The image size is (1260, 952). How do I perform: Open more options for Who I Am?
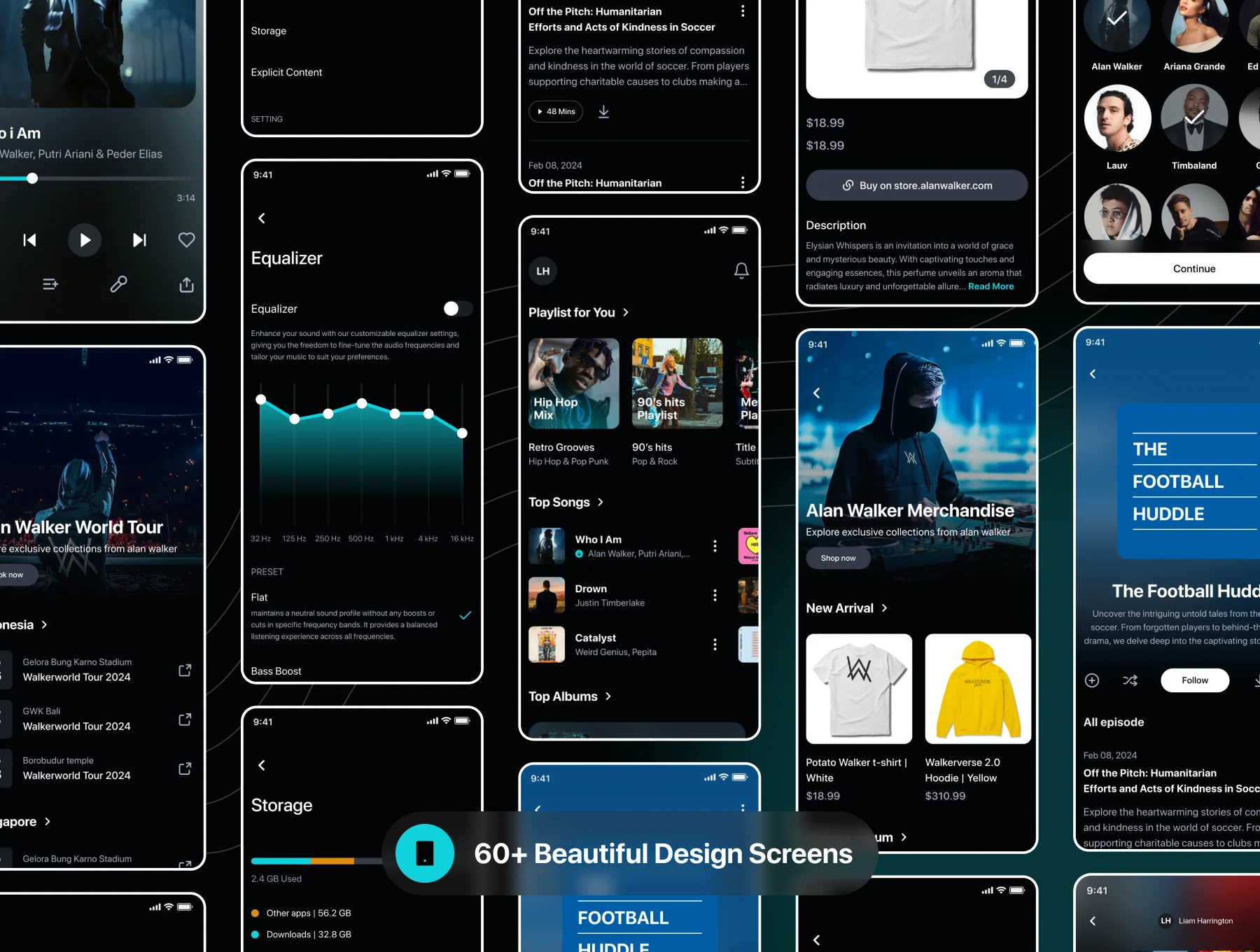(715, 546)
